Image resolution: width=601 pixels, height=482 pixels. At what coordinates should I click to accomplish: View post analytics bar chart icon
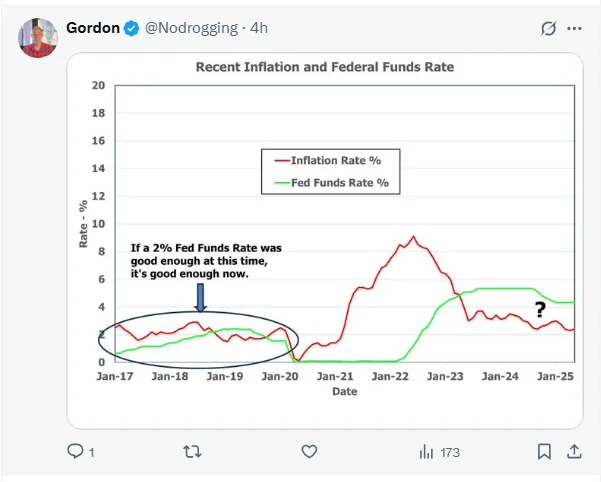coord(425,451)
